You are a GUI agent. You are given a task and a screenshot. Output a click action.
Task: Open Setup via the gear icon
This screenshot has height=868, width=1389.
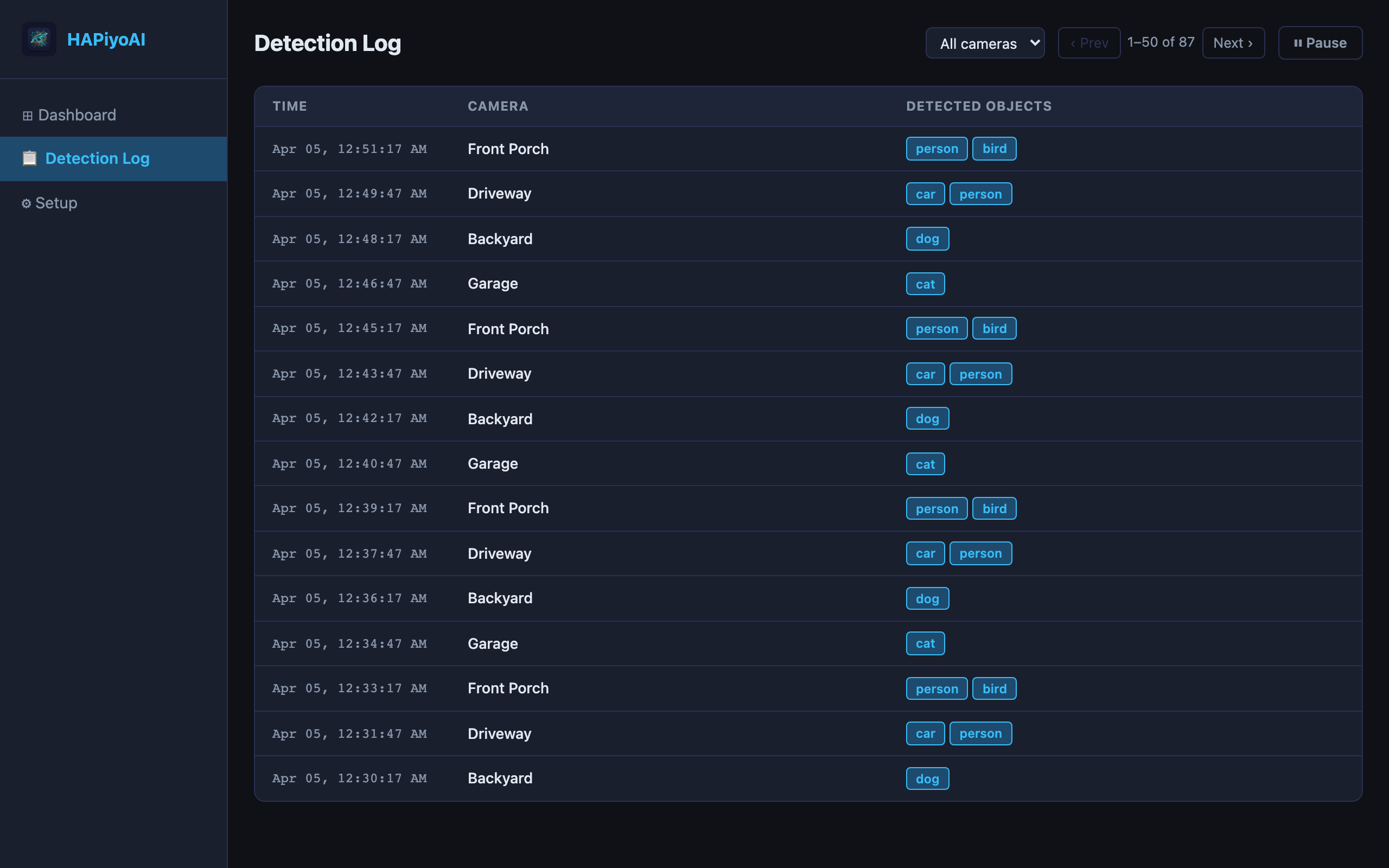point(26,203)
